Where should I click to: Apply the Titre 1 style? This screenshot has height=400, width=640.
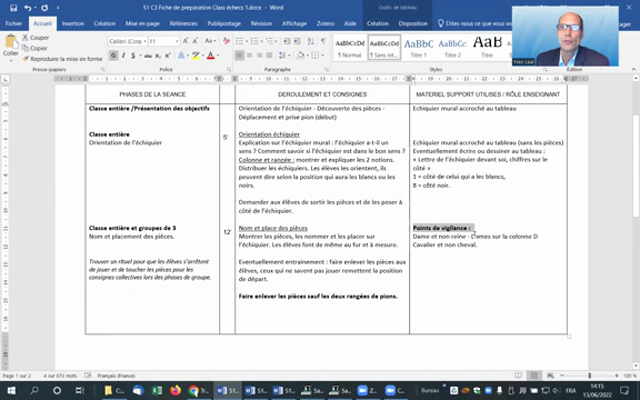pos(418,46)
